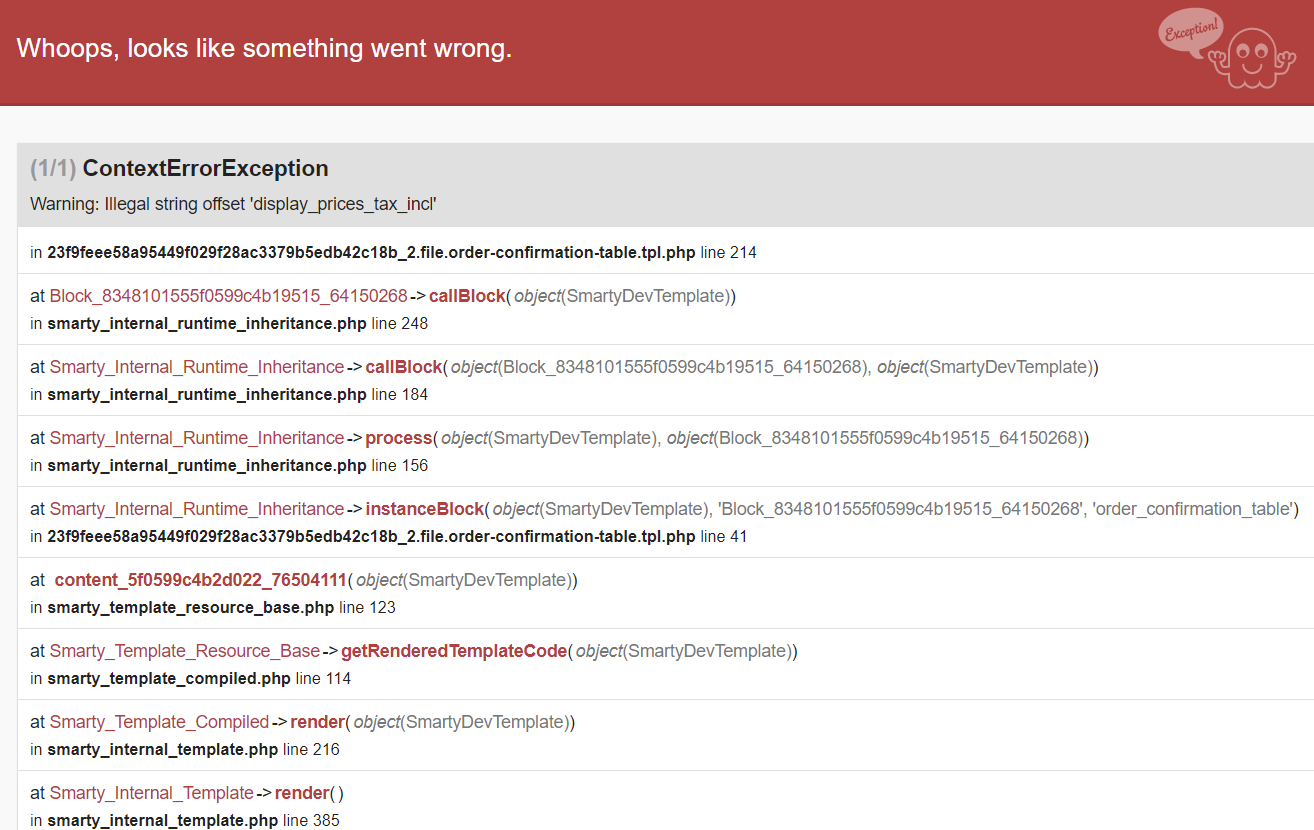Open smarty_internal_template.php line 216
Viewport: 1314px width, 830px height.
pos(194,750)
